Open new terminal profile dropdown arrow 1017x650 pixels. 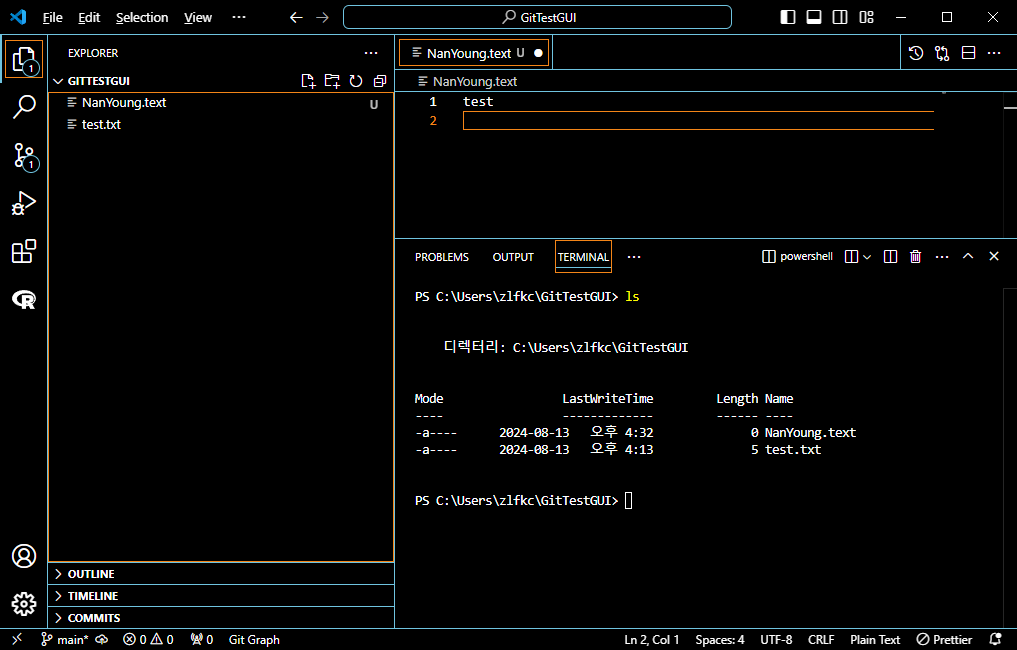coord(867,257)
